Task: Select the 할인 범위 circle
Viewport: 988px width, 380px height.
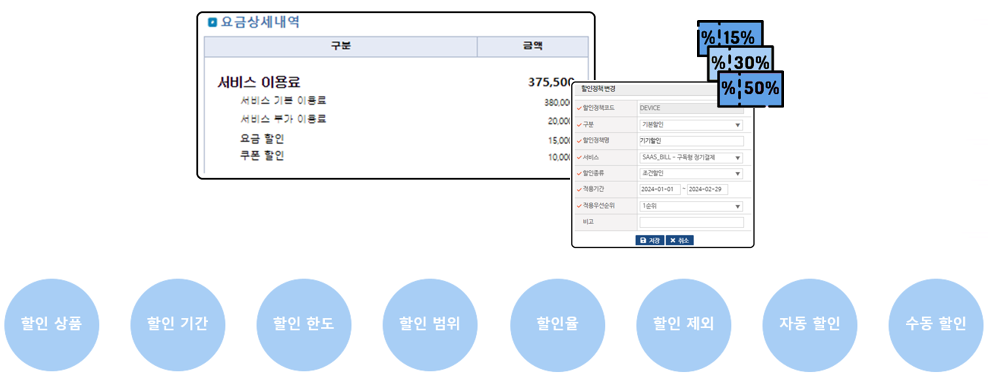Action: [430, 325]
